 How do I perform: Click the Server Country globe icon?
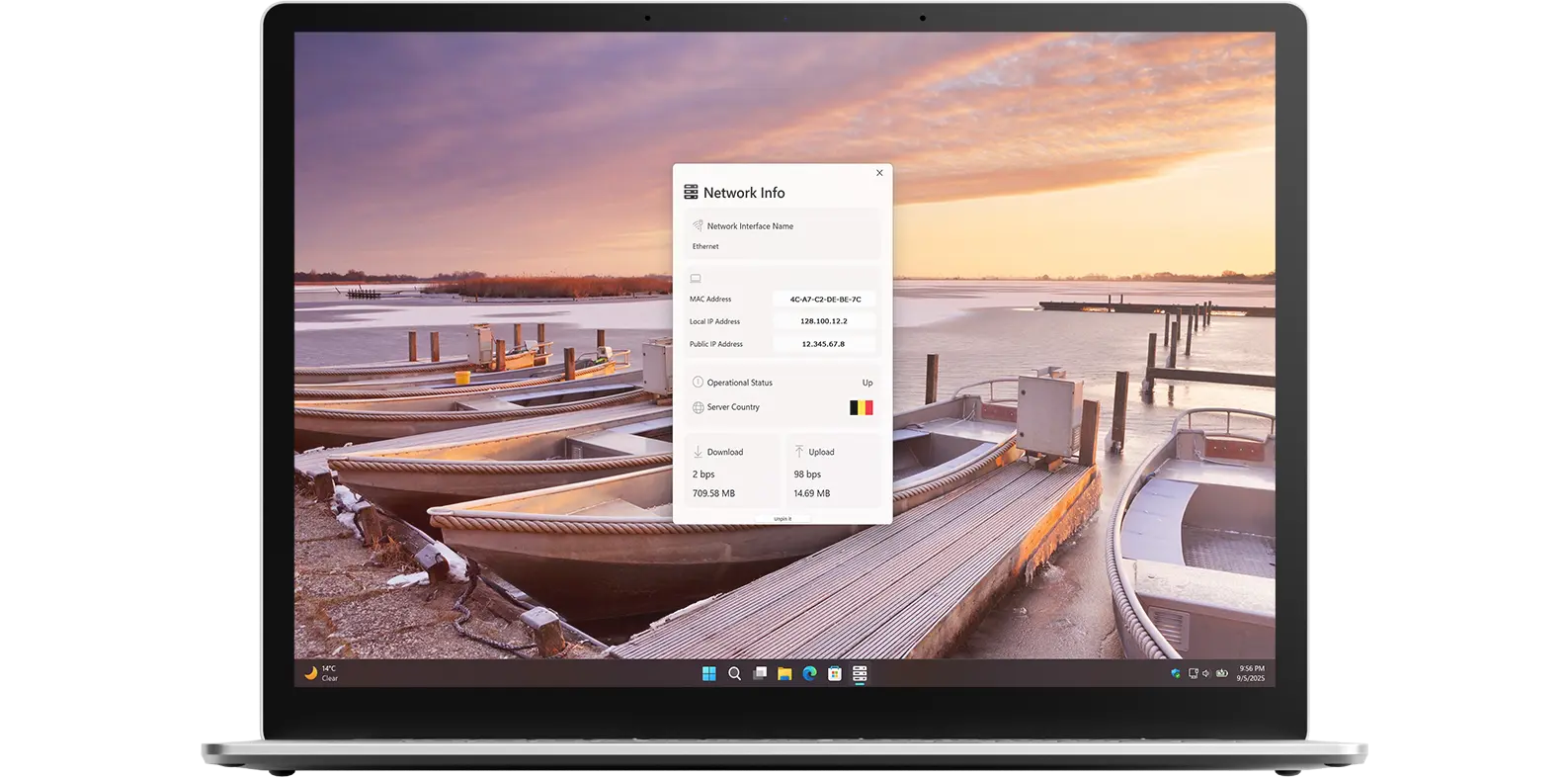coord(698,407)
